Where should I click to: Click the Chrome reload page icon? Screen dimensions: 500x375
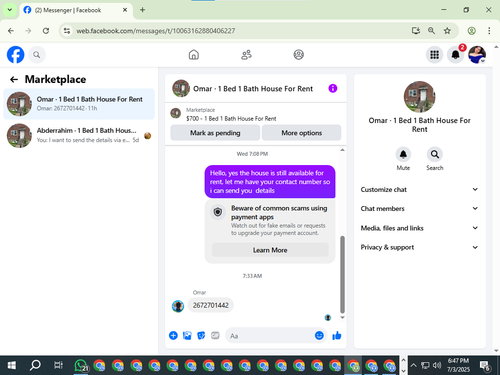(46, 31)
